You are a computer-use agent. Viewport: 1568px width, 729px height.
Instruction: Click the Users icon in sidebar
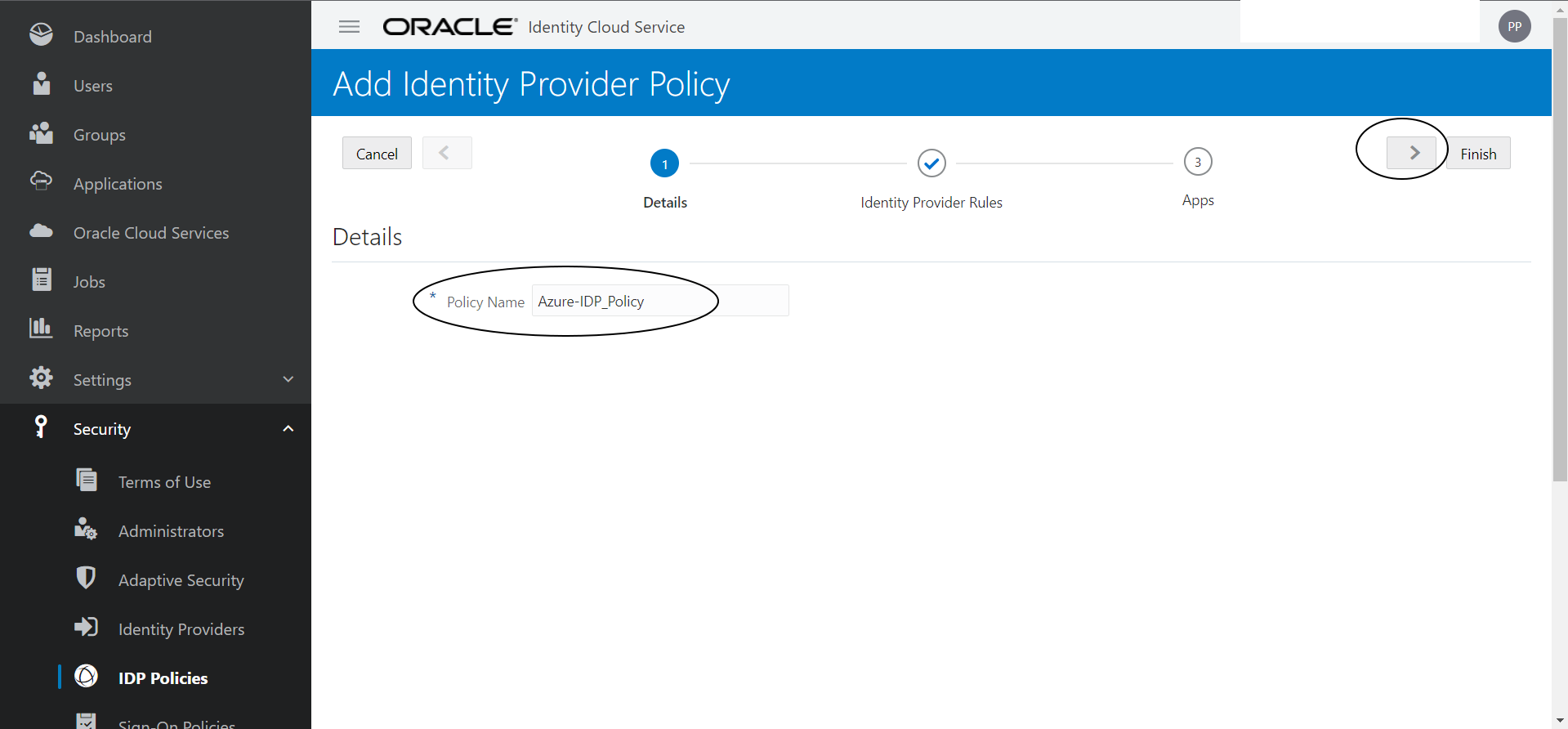[41, 84]
